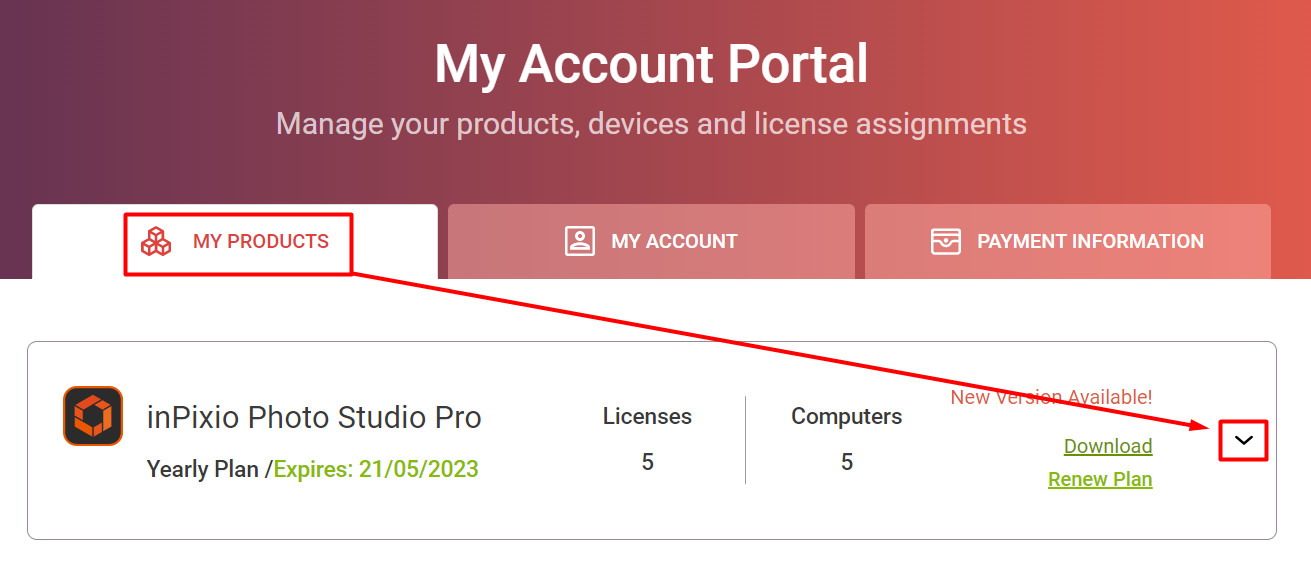The height and width of the screenshot is (569, 1311).
Task: Click the Computers count of 5
Action: (x=846, y=462)
